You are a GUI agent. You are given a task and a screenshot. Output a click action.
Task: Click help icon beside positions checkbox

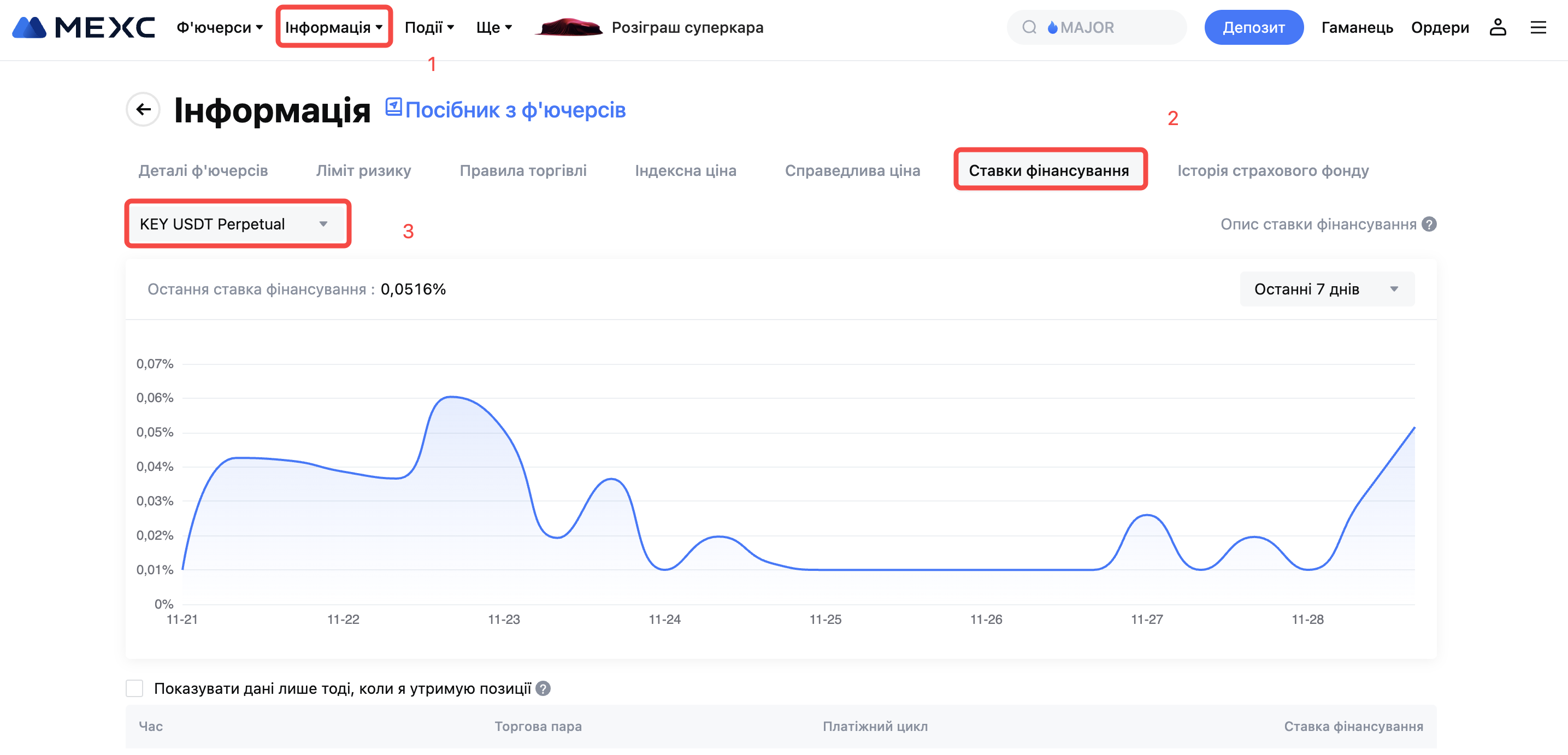point(543,689)
